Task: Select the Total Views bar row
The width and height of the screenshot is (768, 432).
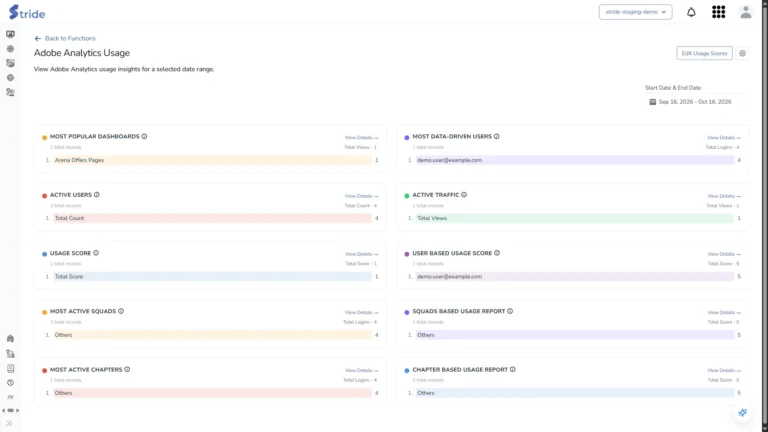Action: coord(575,218)
